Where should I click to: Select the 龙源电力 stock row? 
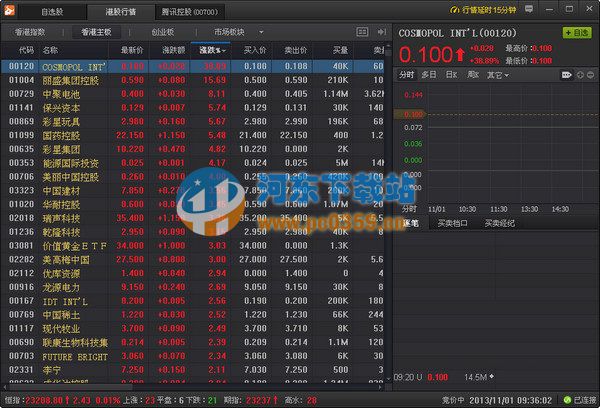[193, 287]
